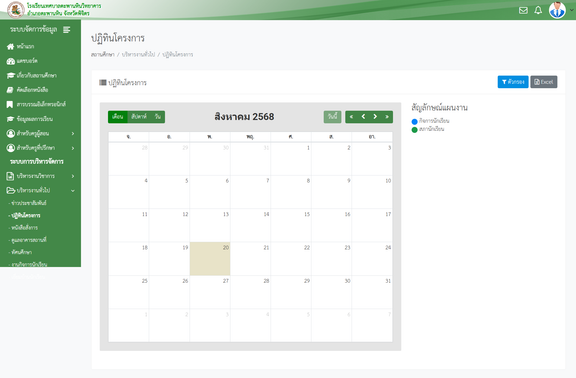Viewport: 576px width, 378px height.
Task: Click the advisor teacher user-circle icon
Action: point(11,148)
